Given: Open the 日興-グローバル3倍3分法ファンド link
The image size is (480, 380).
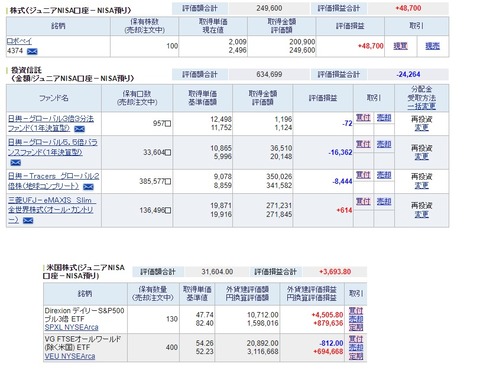Looking at the screenshot, I should [51, 123].
